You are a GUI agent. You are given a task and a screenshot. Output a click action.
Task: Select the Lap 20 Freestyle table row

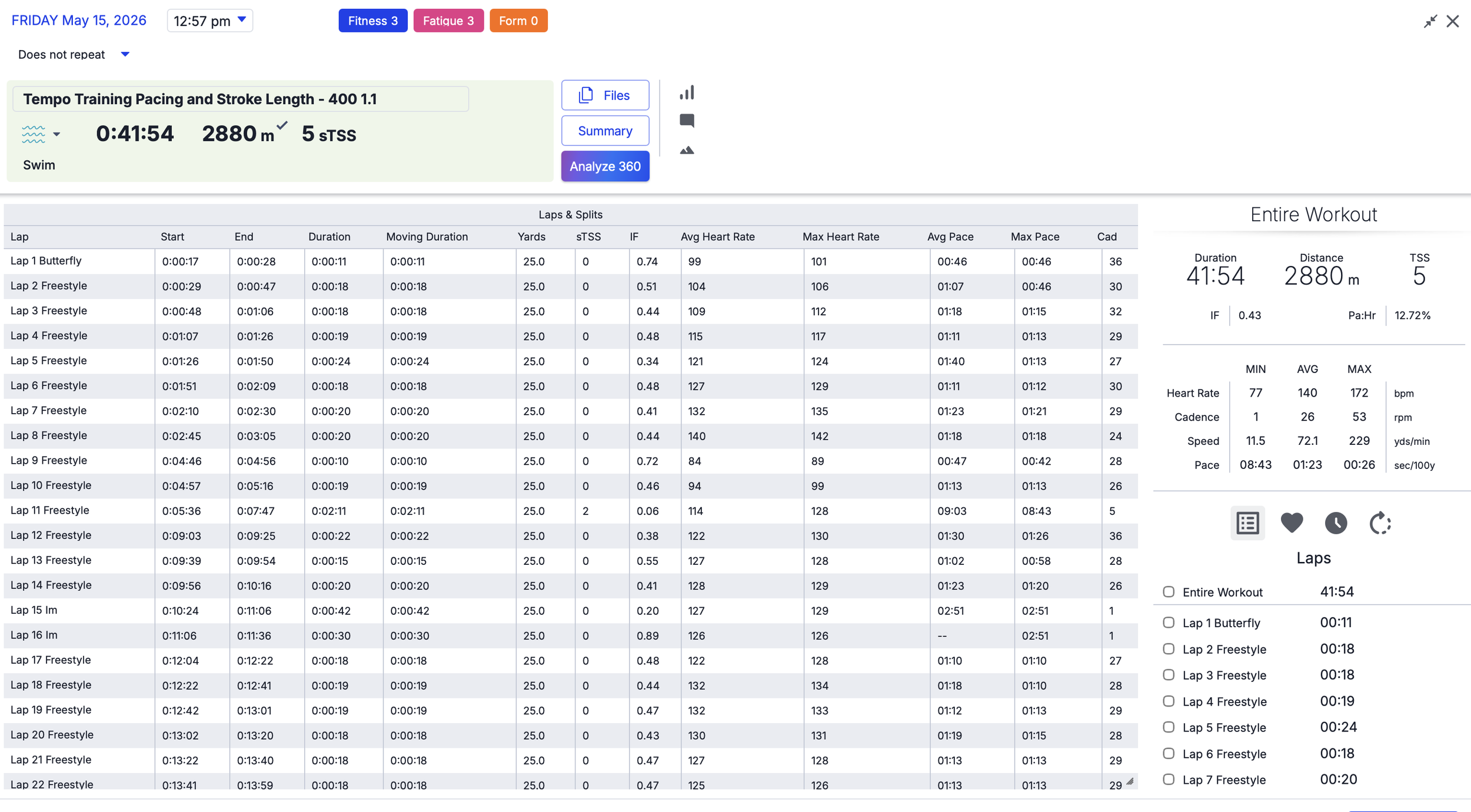571,735
